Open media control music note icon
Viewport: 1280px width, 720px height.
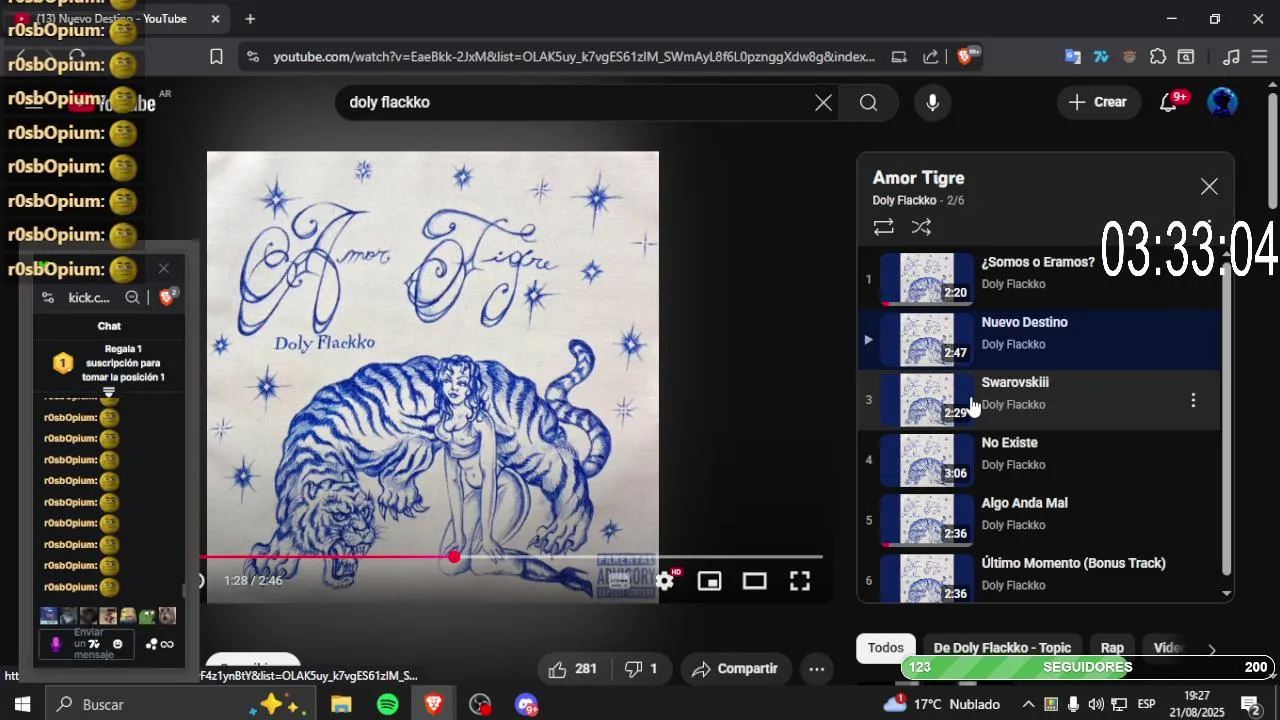(1232, 57)
